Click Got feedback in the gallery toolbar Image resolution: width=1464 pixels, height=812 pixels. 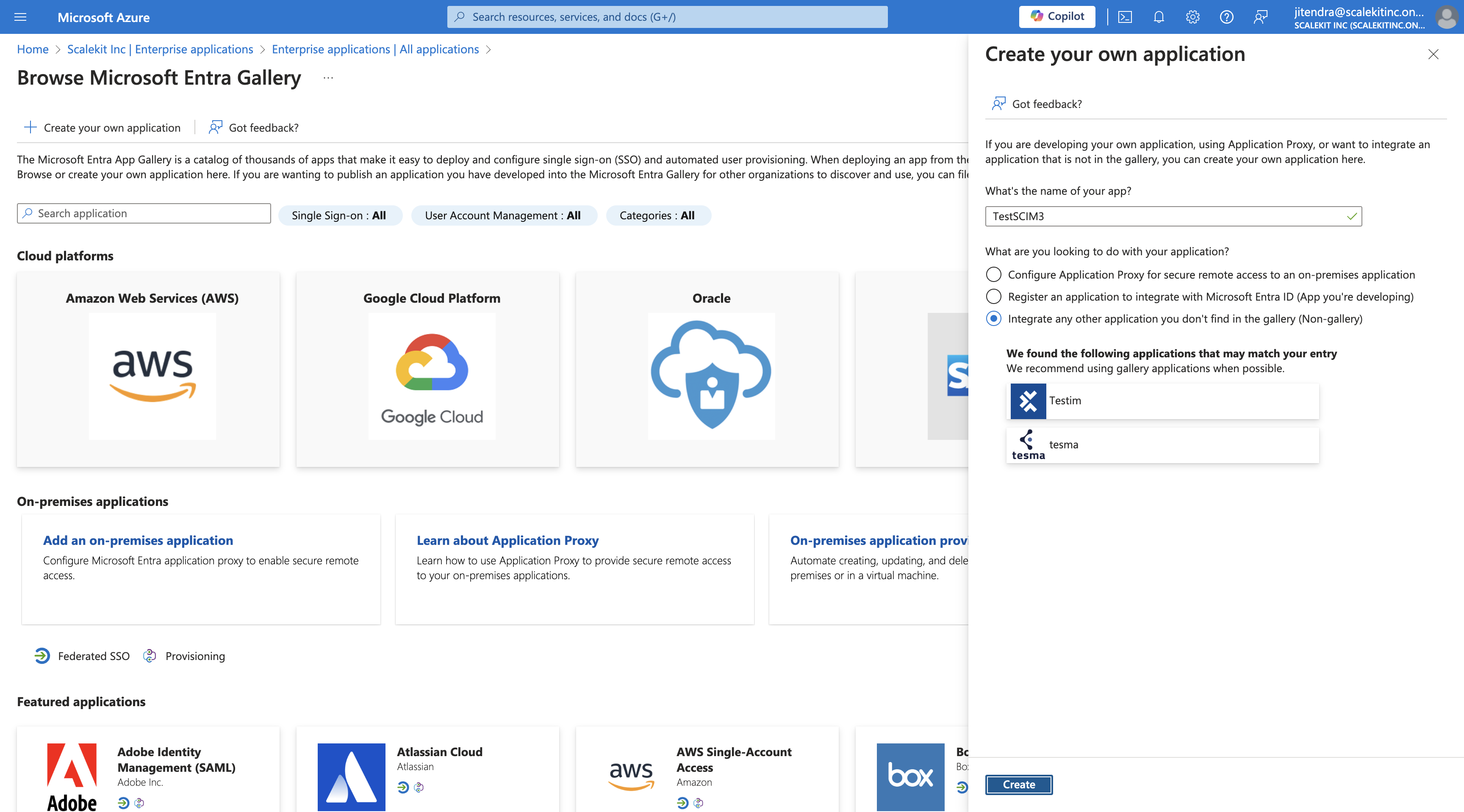click(254, 127)
